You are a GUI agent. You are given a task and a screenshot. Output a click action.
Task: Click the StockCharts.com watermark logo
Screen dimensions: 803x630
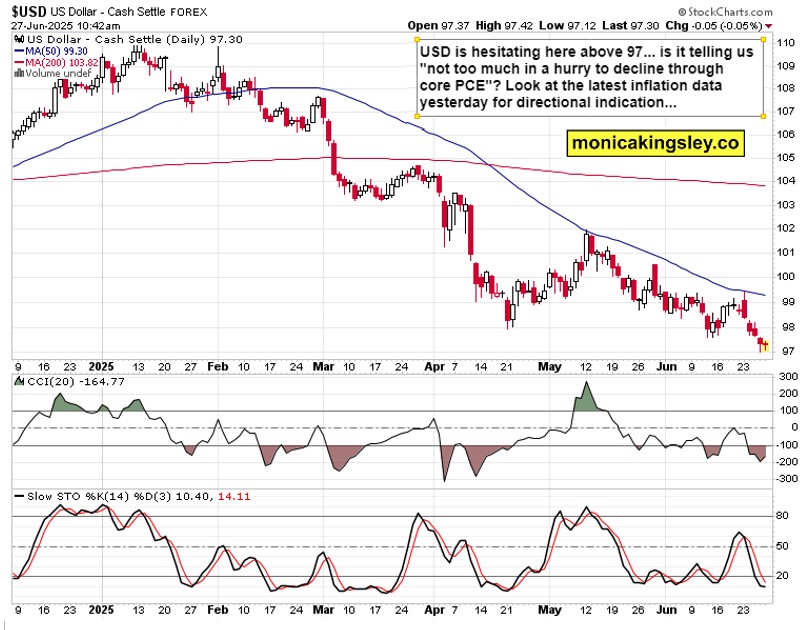[725, 12]
